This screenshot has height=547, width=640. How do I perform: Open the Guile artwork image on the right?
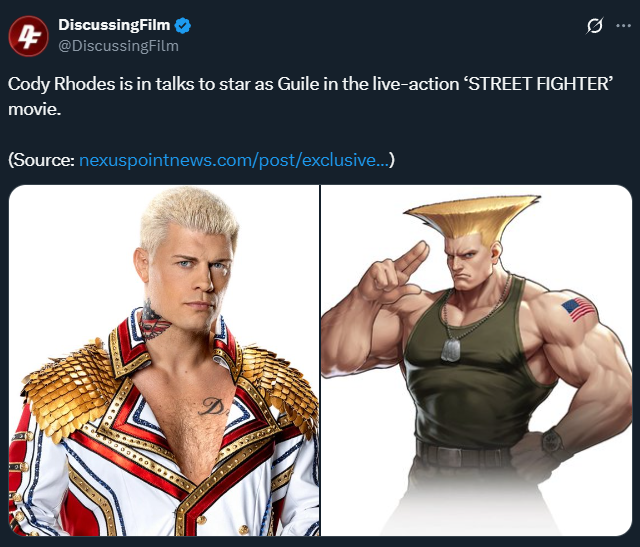[x=476, y=360]
